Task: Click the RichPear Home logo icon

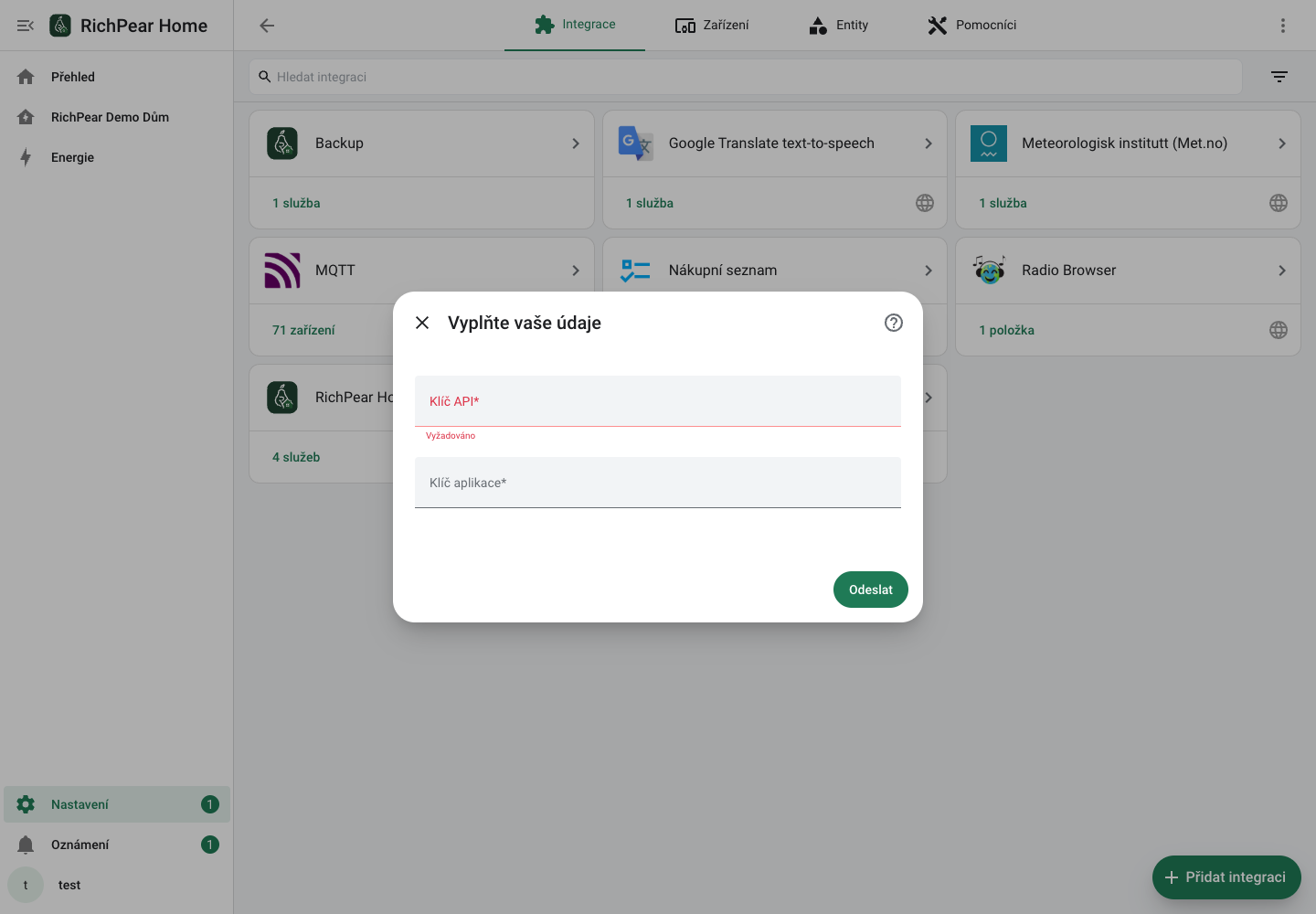Action: [60, 26]
